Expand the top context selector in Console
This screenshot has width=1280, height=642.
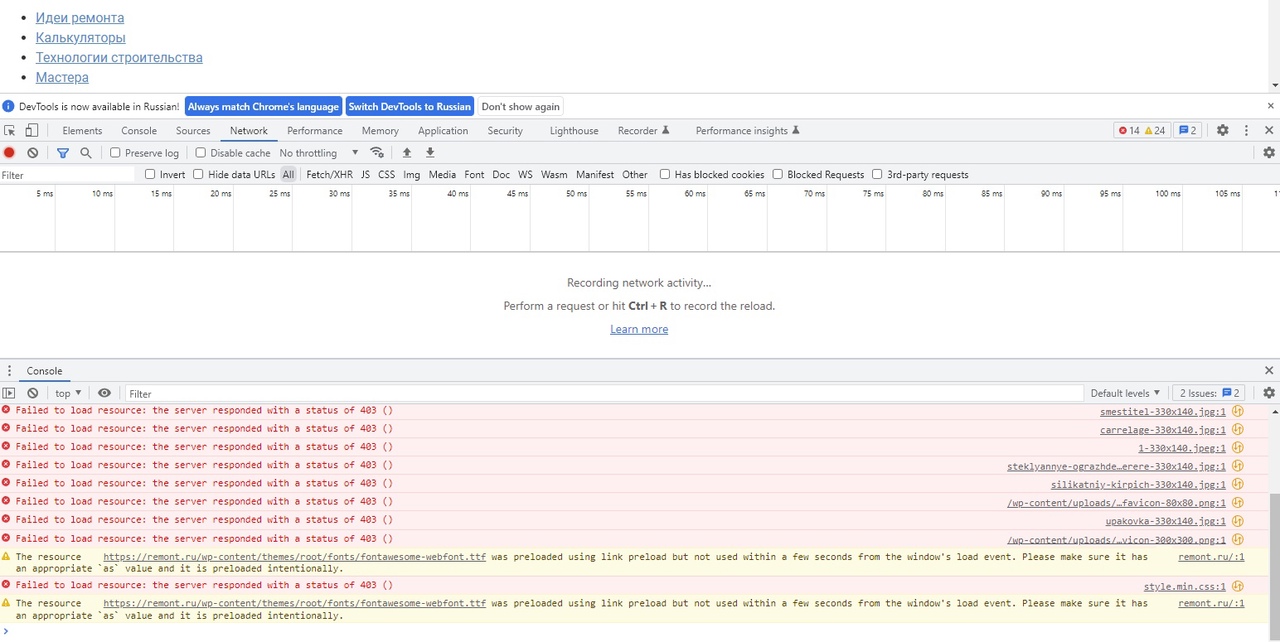68,394
